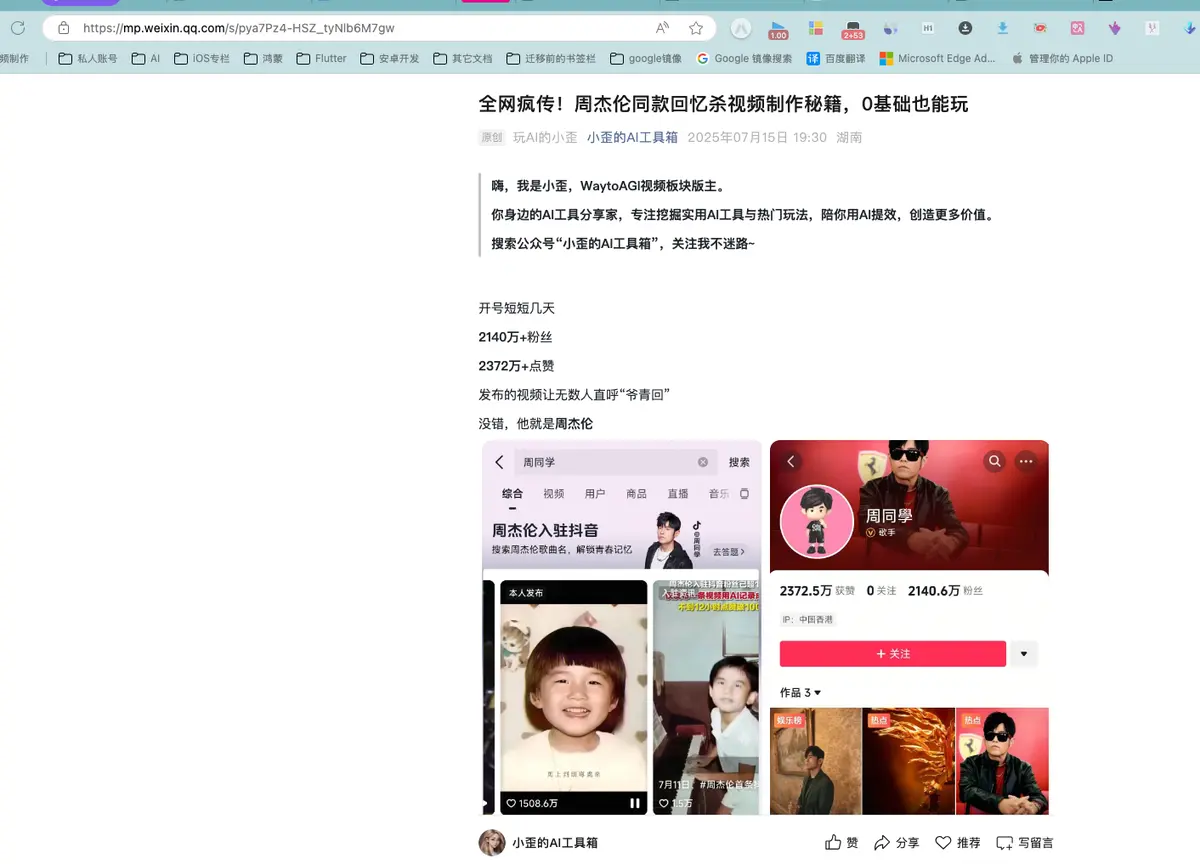The image size is (1200, 864).
Task: Click the 周同学 search field in screenshot
Action: (615, 462)
